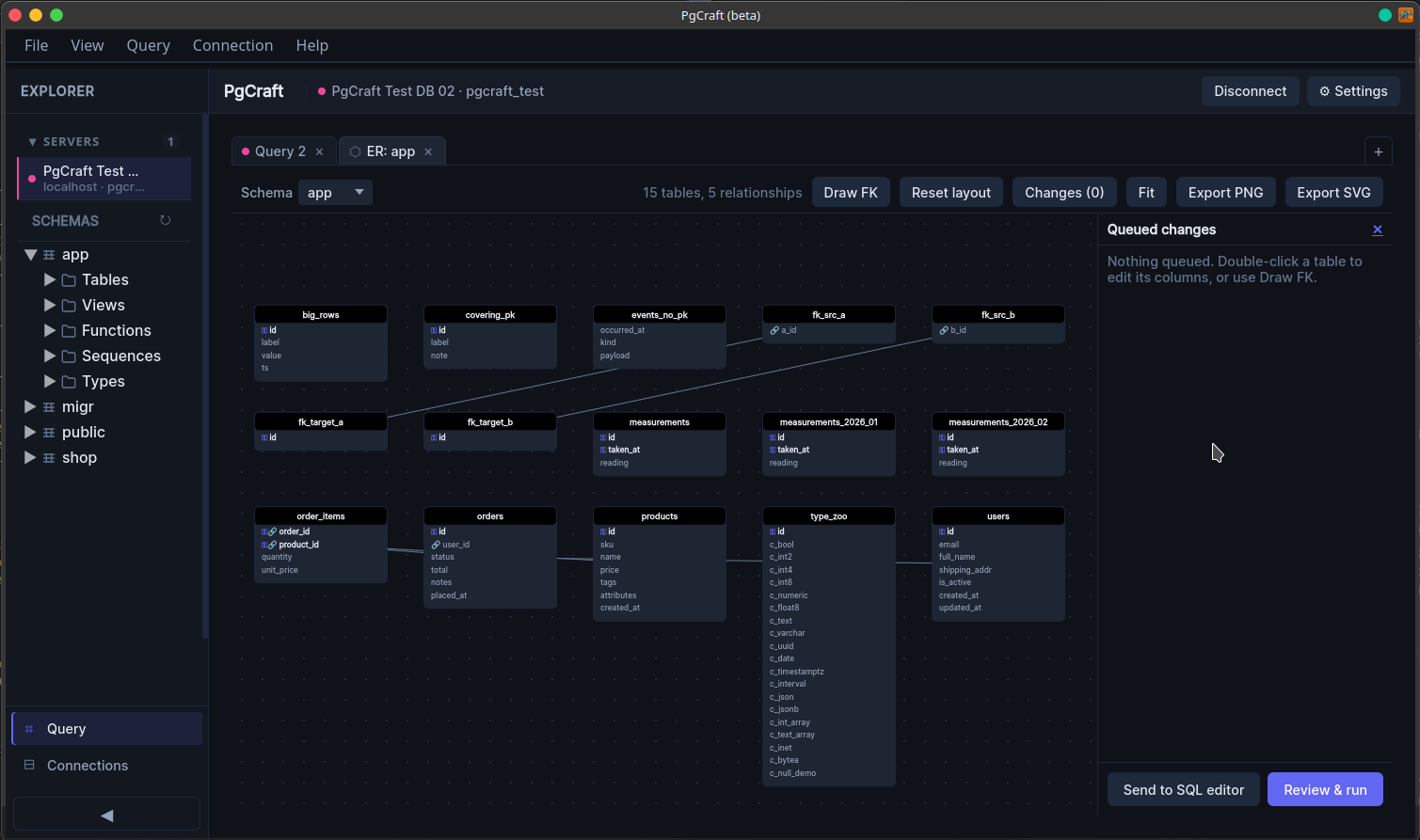Click the Draw FK button
Image resolution: width=1420 pixels, height=840 pixels.
(x=851, y=193)
